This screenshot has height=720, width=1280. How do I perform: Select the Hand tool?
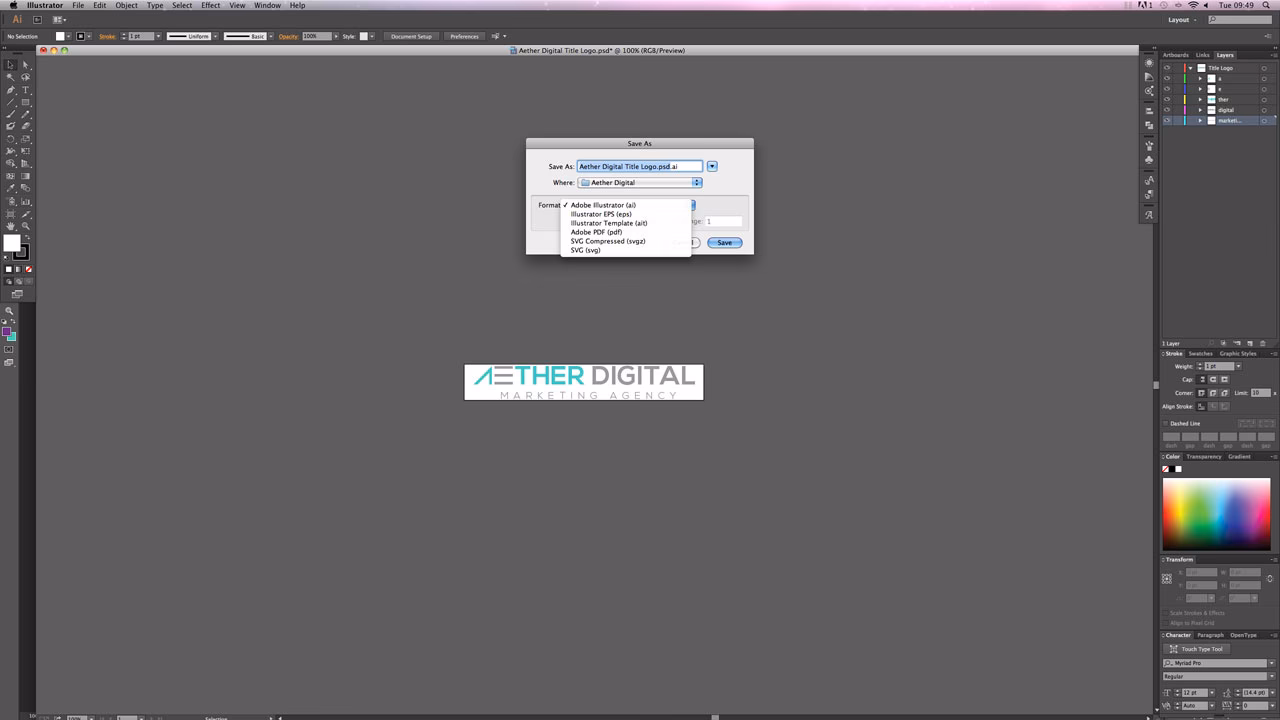click(x=8, y=227)
